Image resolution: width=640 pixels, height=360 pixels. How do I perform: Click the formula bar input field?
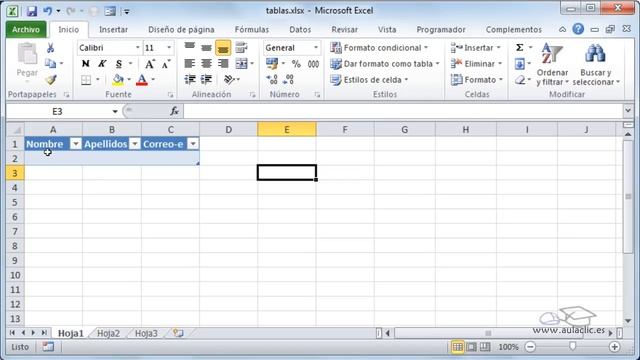point(404,111)
